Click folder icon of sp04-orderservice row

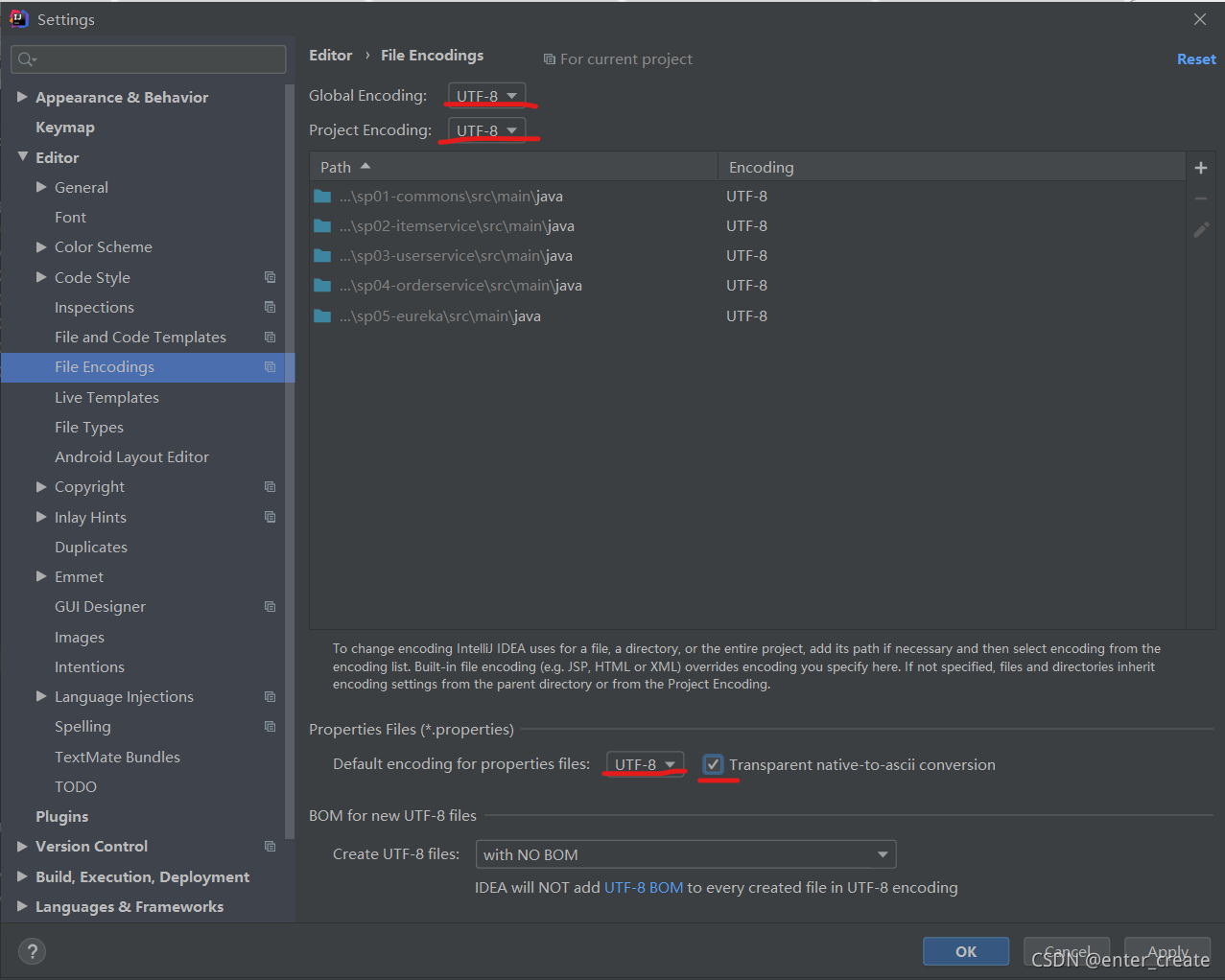pyautogui.click(x=322, y=286)
